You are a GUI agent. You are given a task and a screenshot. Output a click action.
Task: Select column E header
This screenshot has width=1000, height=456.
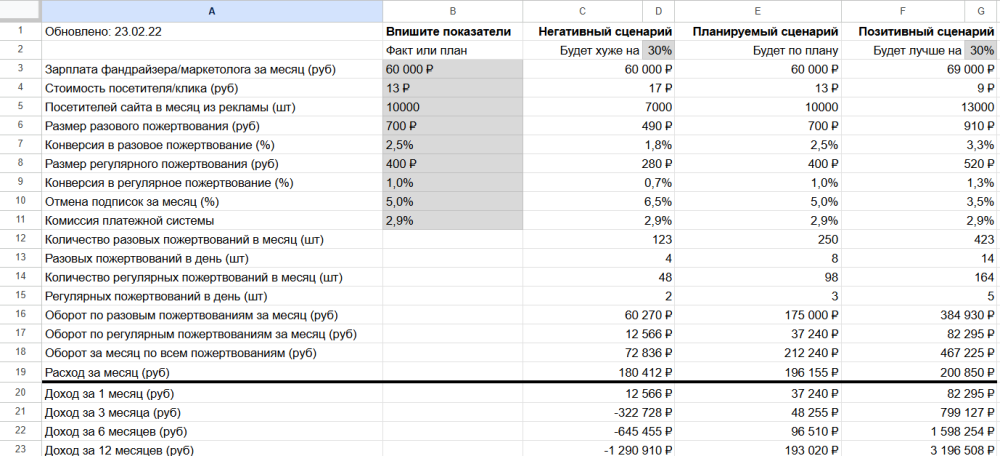click(758, 11)
